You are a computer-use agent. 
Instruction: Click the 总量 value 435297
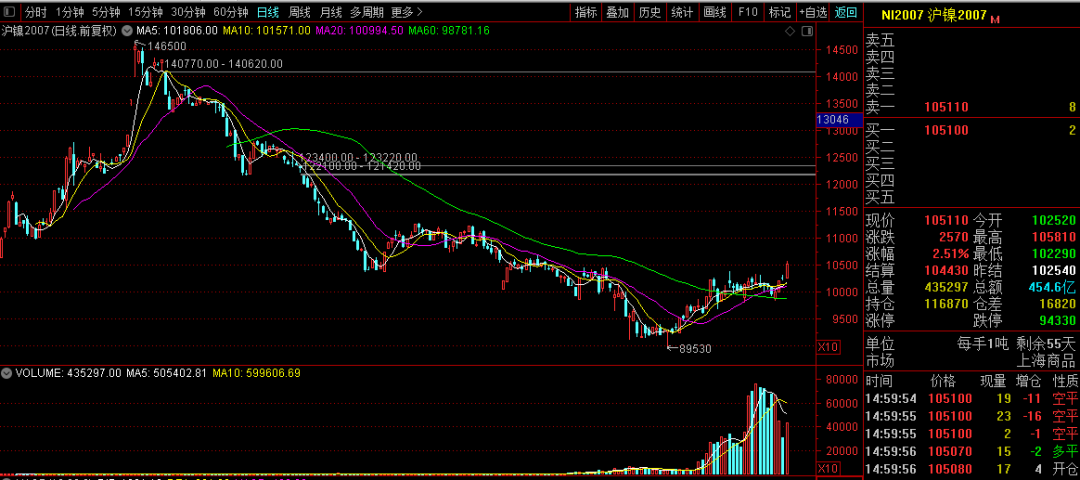[946, 288]
